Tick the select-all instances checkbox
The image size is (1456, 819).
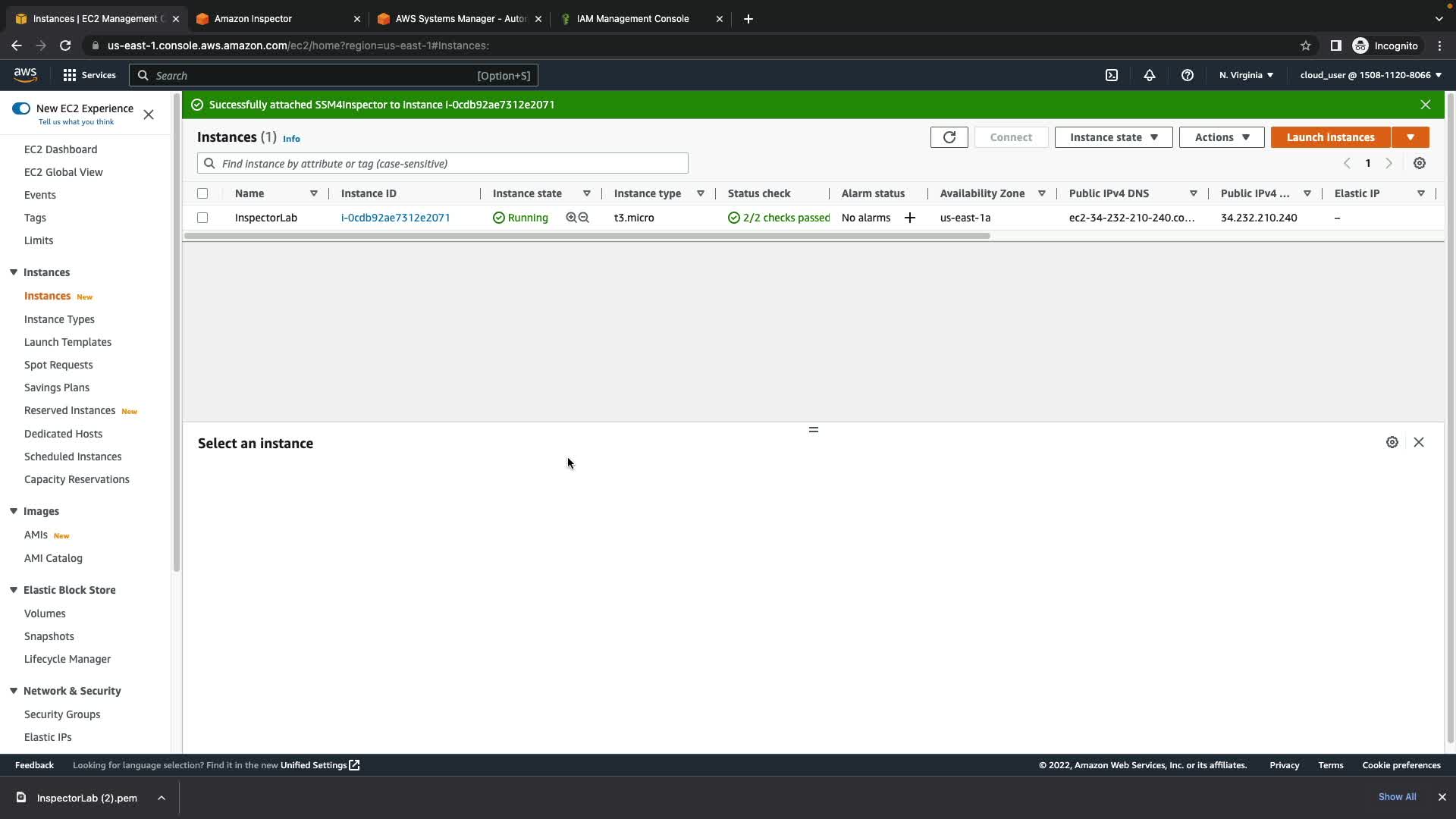point(202,193)
